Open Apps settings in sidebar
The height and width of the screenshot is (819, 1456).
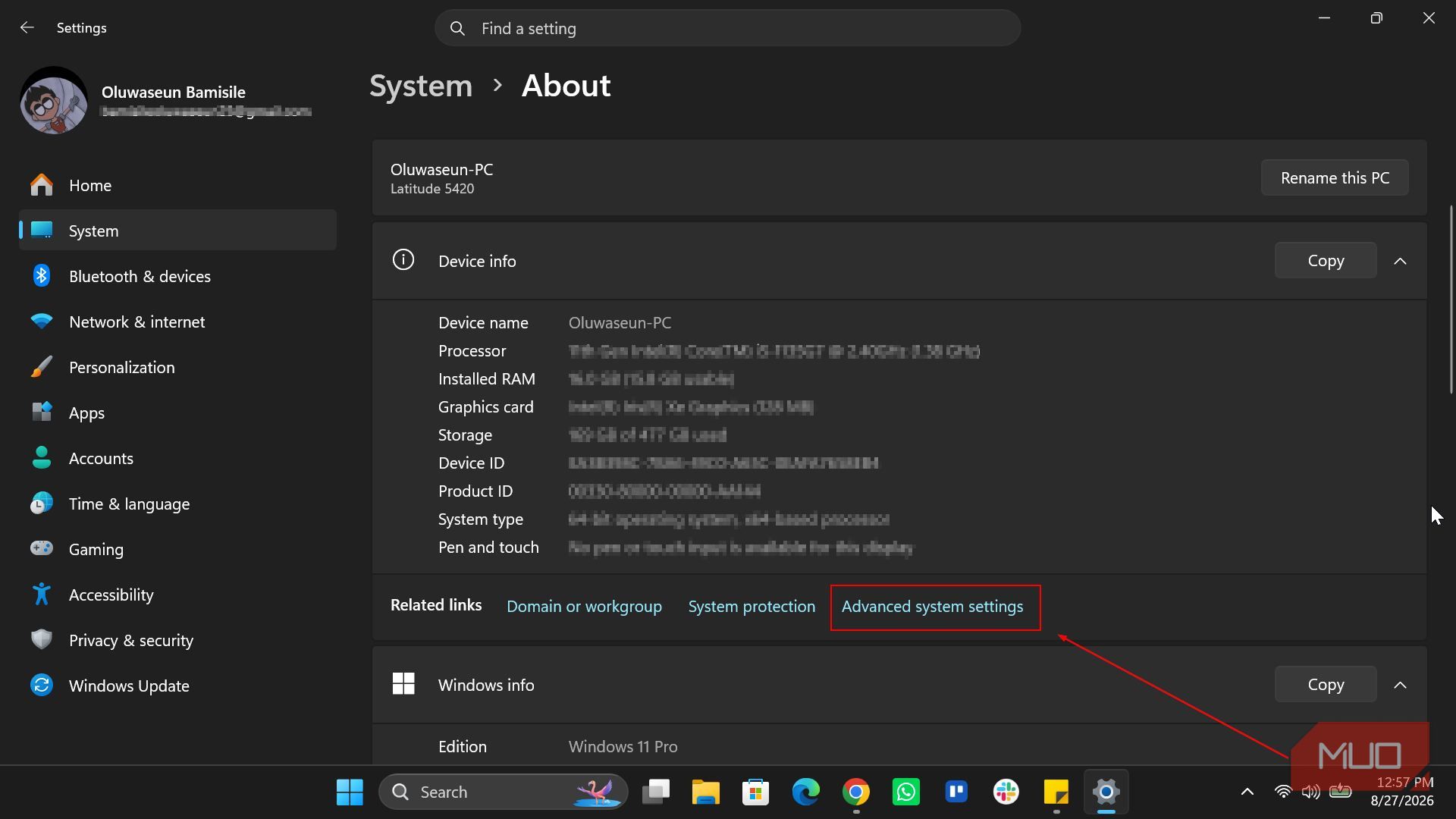[178, 413]
